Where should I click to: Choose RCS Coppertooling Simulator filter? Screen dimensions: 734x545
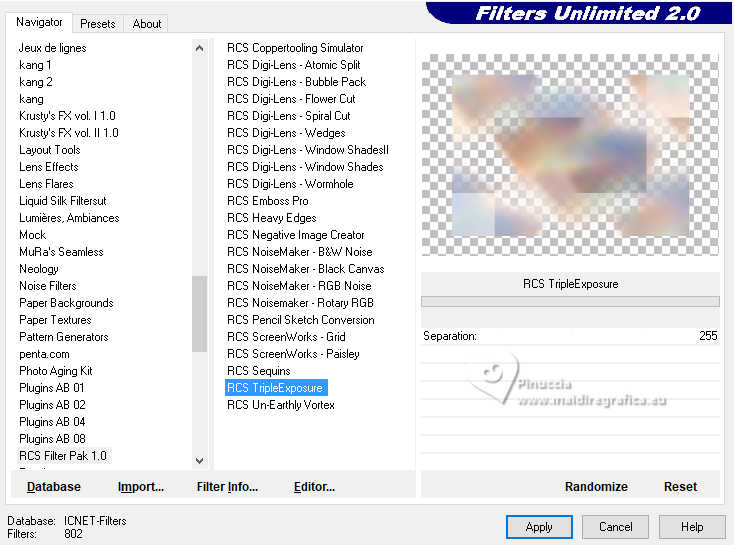coord(295,48)
